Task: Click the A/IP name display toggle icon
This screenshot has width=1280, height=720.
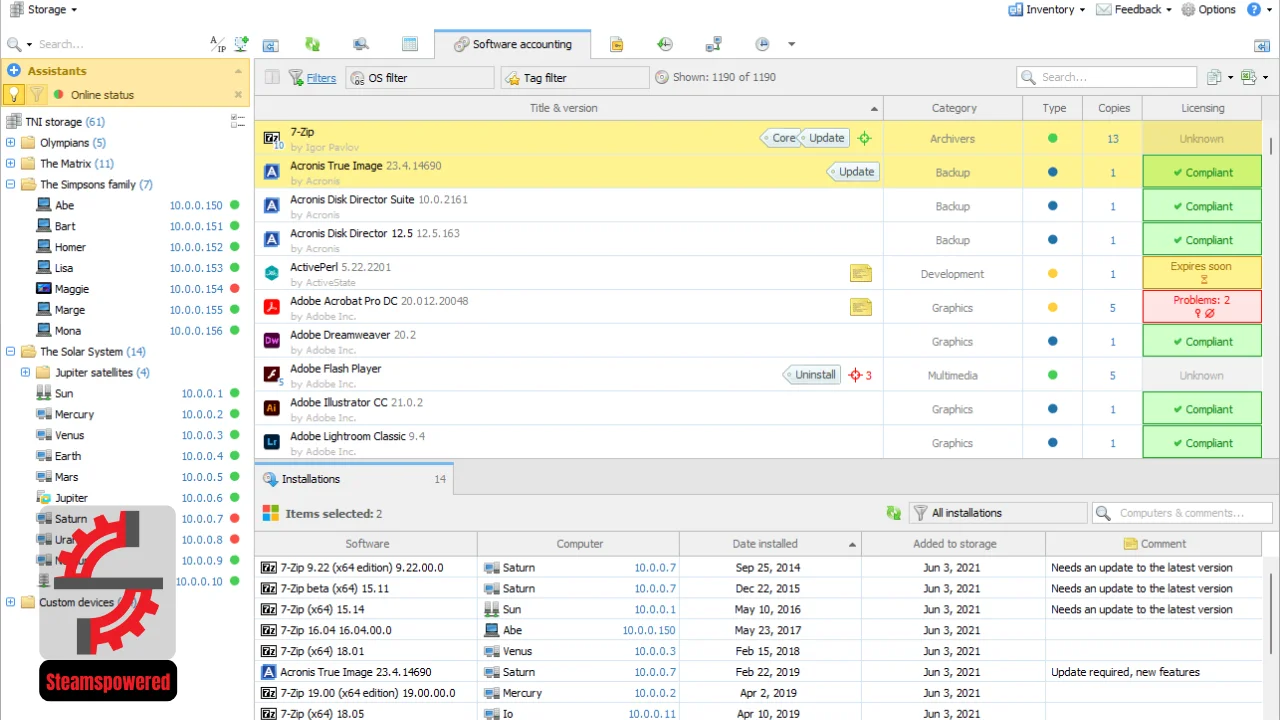Action: tap(218, 44)
